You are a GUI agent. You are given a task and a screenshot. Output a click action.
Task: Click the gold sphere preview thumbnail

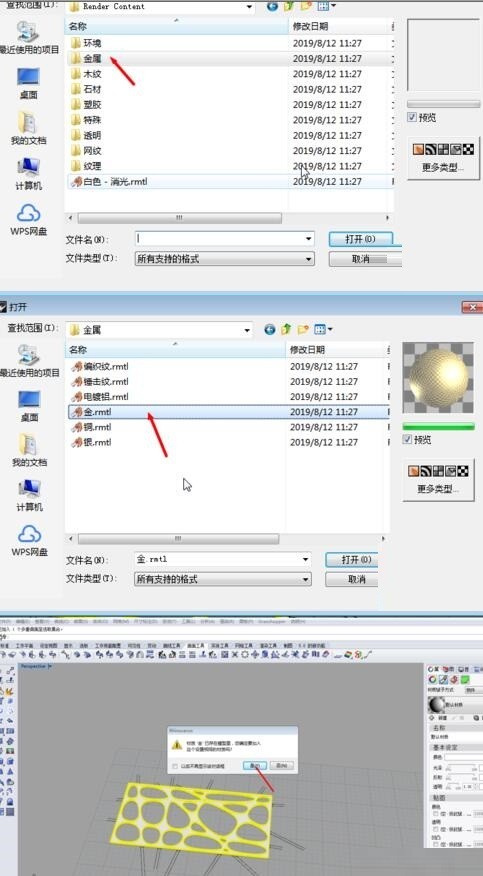pyautogui.click(x=438, y=378)
